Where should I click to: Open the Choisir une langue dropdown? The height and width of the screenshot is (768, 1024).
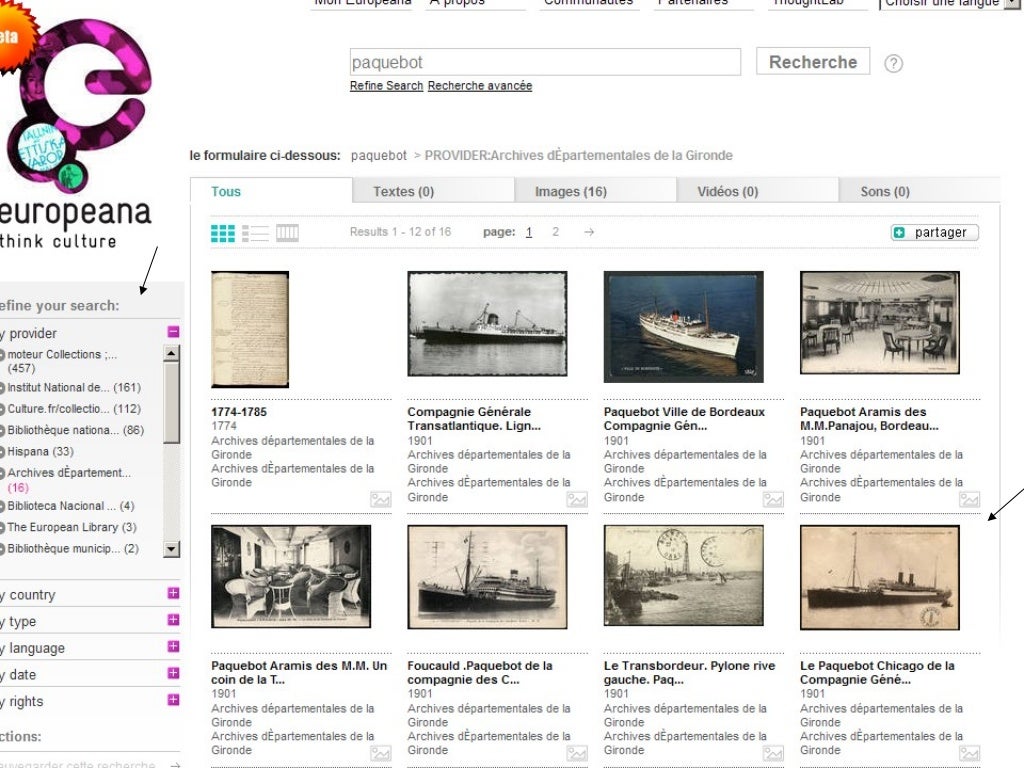tap(950, 4)
